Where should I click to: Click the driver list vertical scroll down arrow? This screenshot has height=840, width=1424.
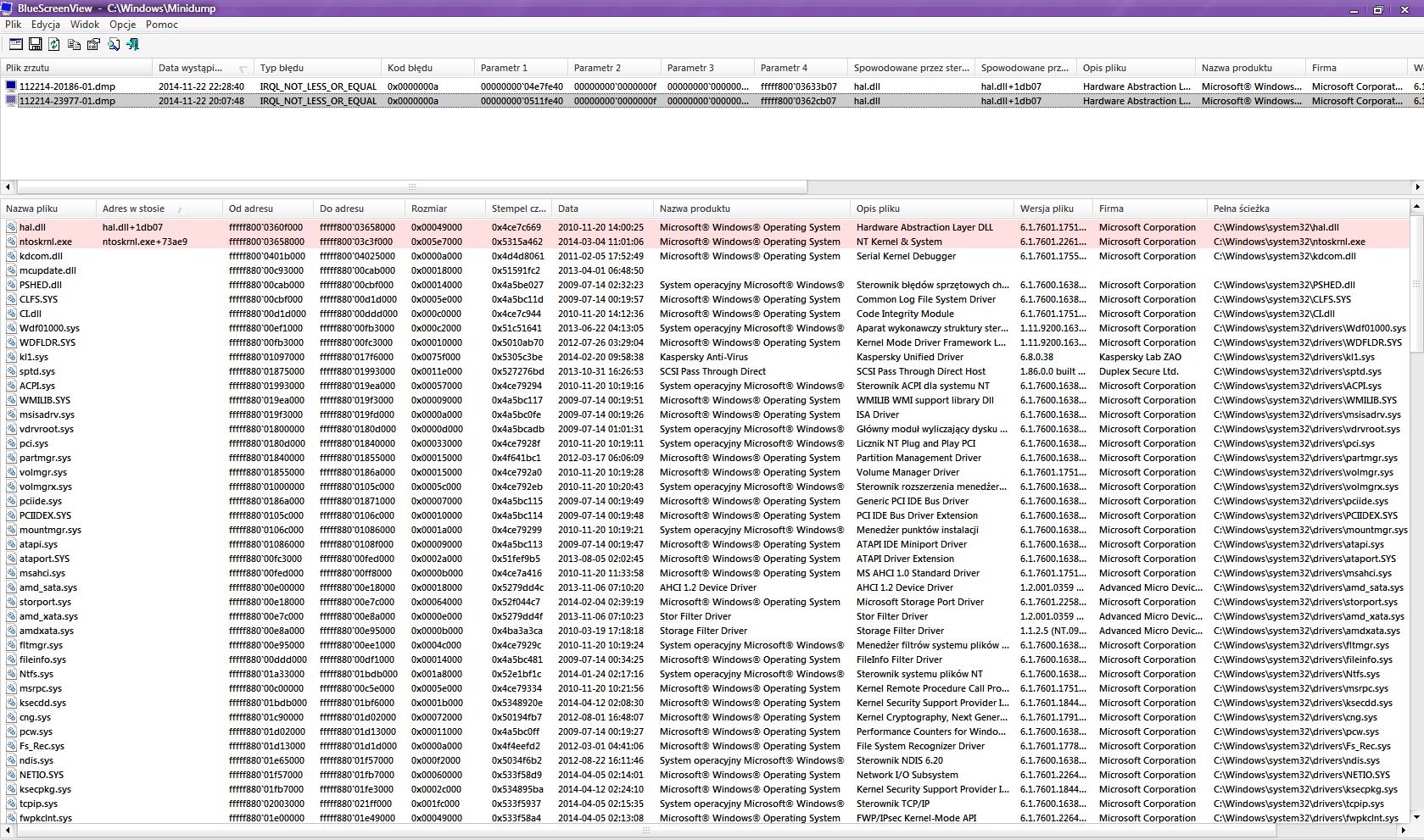(x=1416, y=817)
